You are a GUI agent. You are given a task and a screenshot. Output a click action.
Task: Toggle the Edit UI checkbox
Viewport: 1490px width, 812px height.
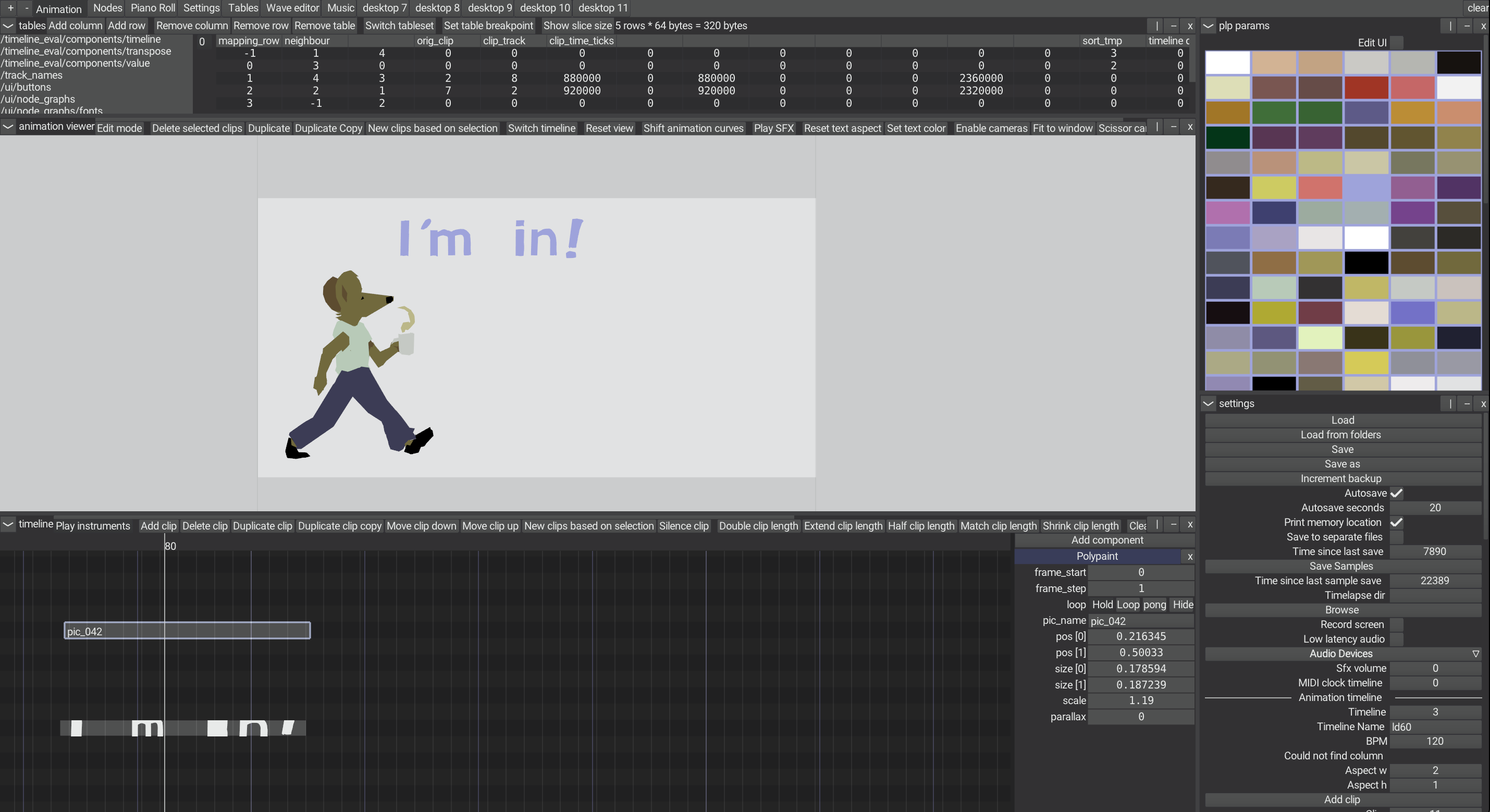[x=1396, y=43]
